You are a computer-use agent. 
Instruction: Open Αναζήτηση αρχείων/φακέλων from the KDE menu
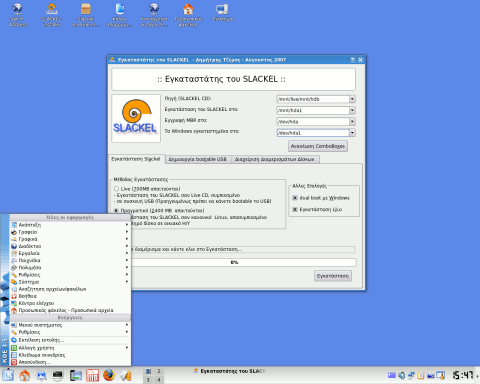click(x=70, y=289)
